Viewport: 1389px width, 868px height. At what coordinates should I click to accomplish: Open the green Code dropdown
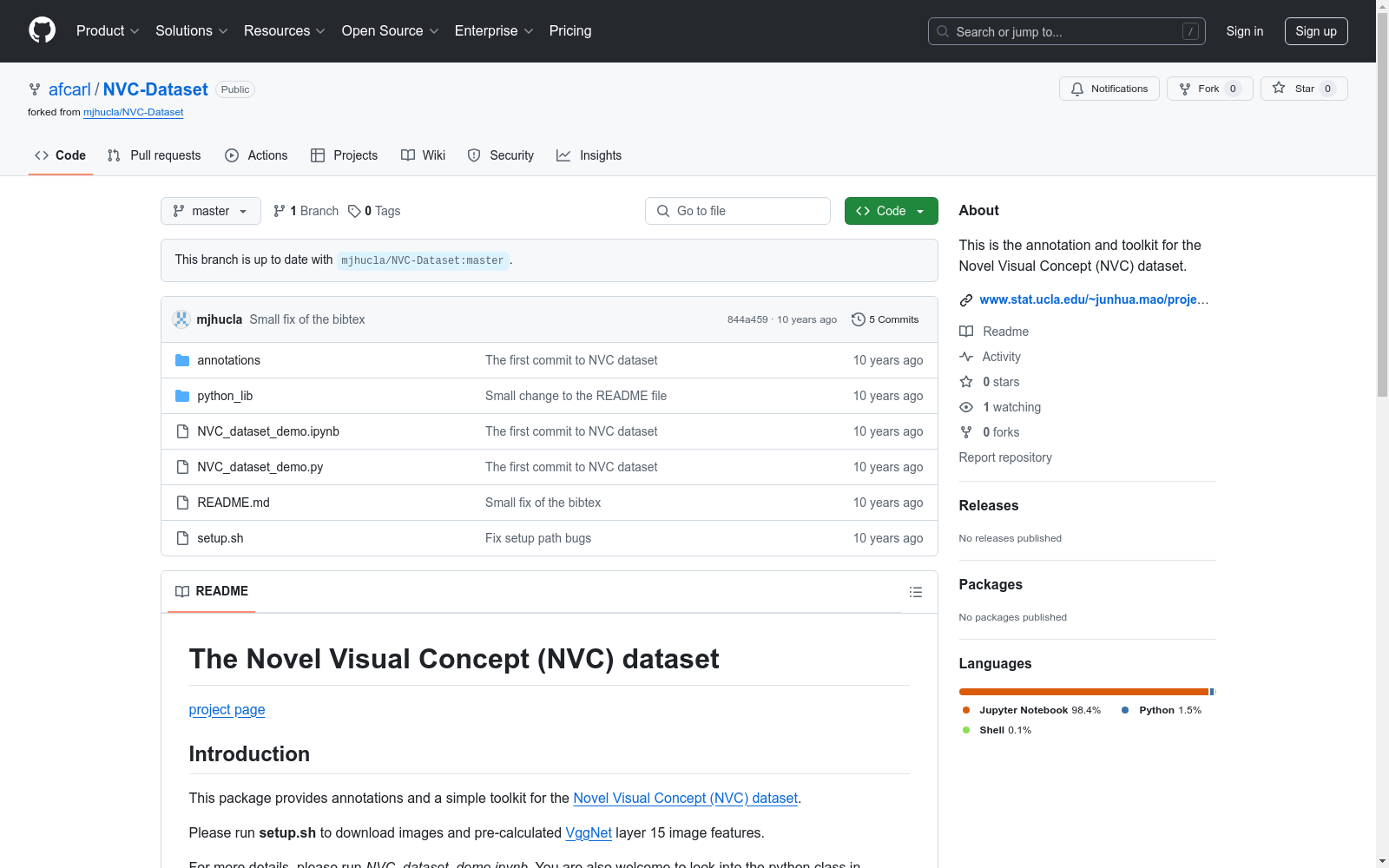891,211
